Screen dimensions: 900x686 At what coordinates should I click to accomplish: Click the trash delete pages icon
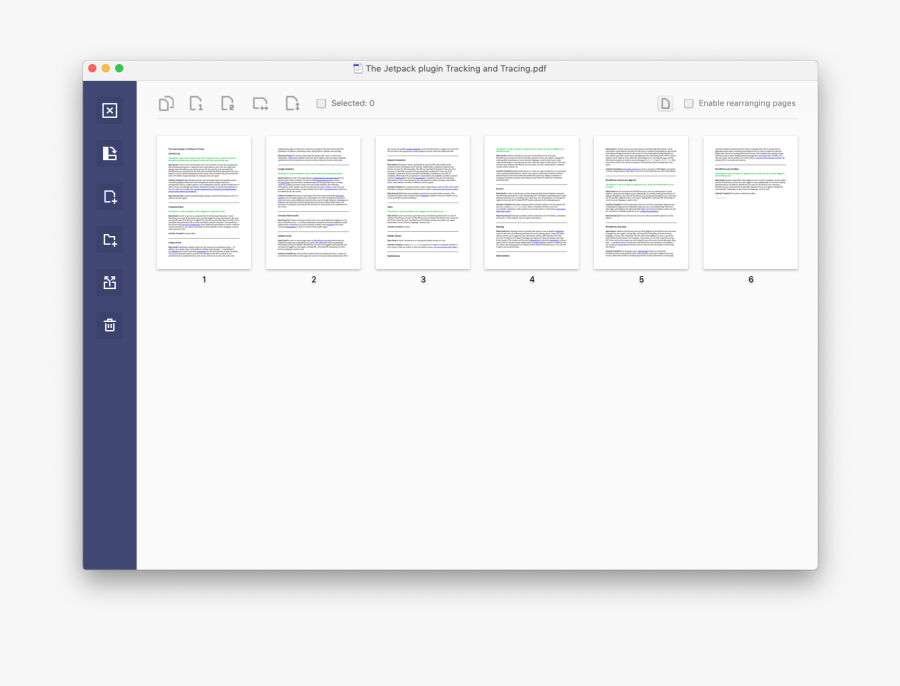(110, 325)
